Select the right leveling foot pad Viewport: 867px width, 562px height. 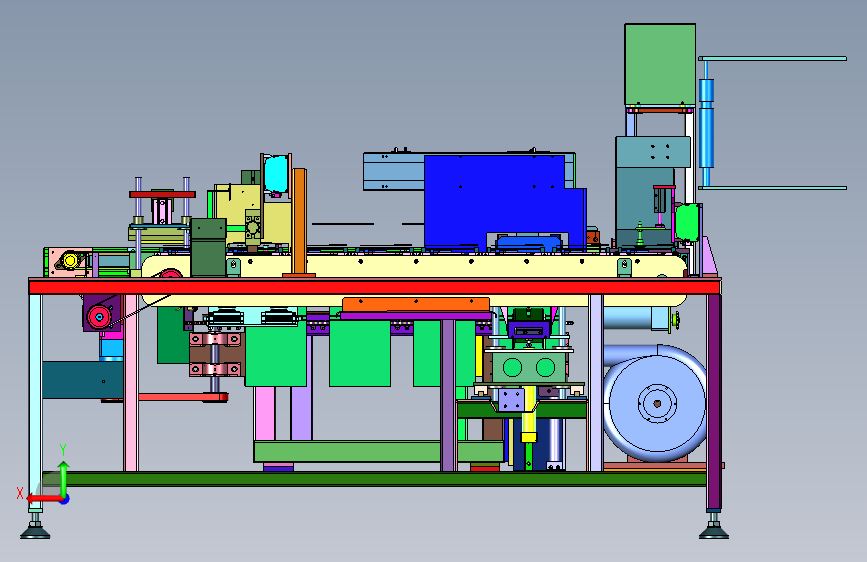tap(714, 533)
